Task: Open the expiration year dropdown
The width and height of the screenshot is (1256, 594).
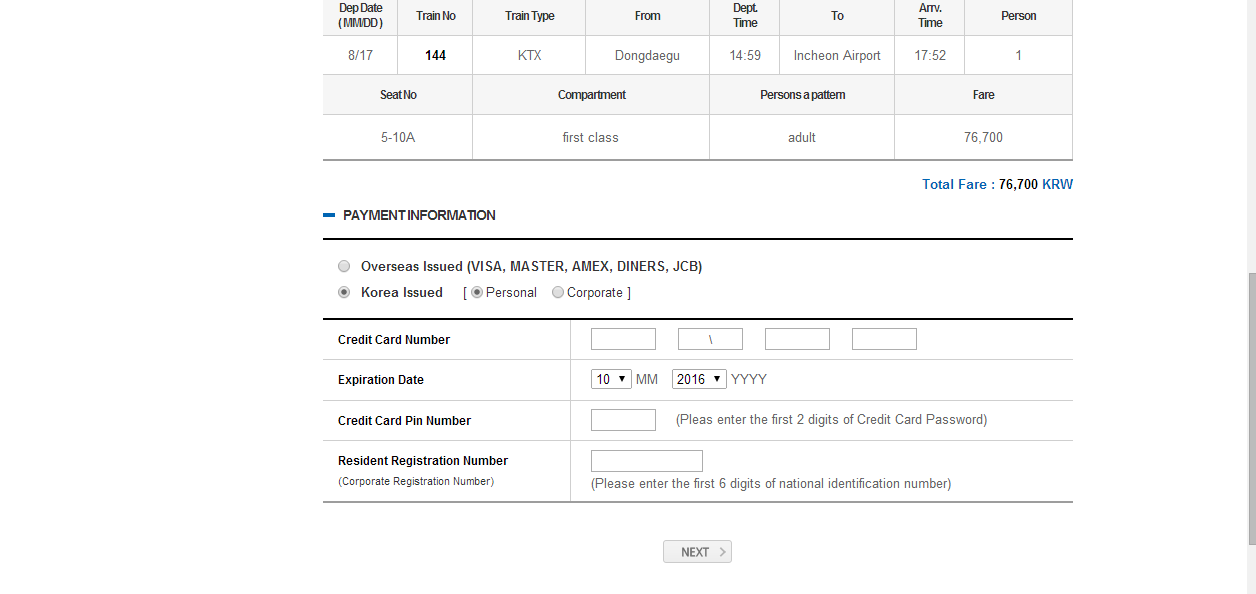Action: pyautogui.click(x=699, y=380)
